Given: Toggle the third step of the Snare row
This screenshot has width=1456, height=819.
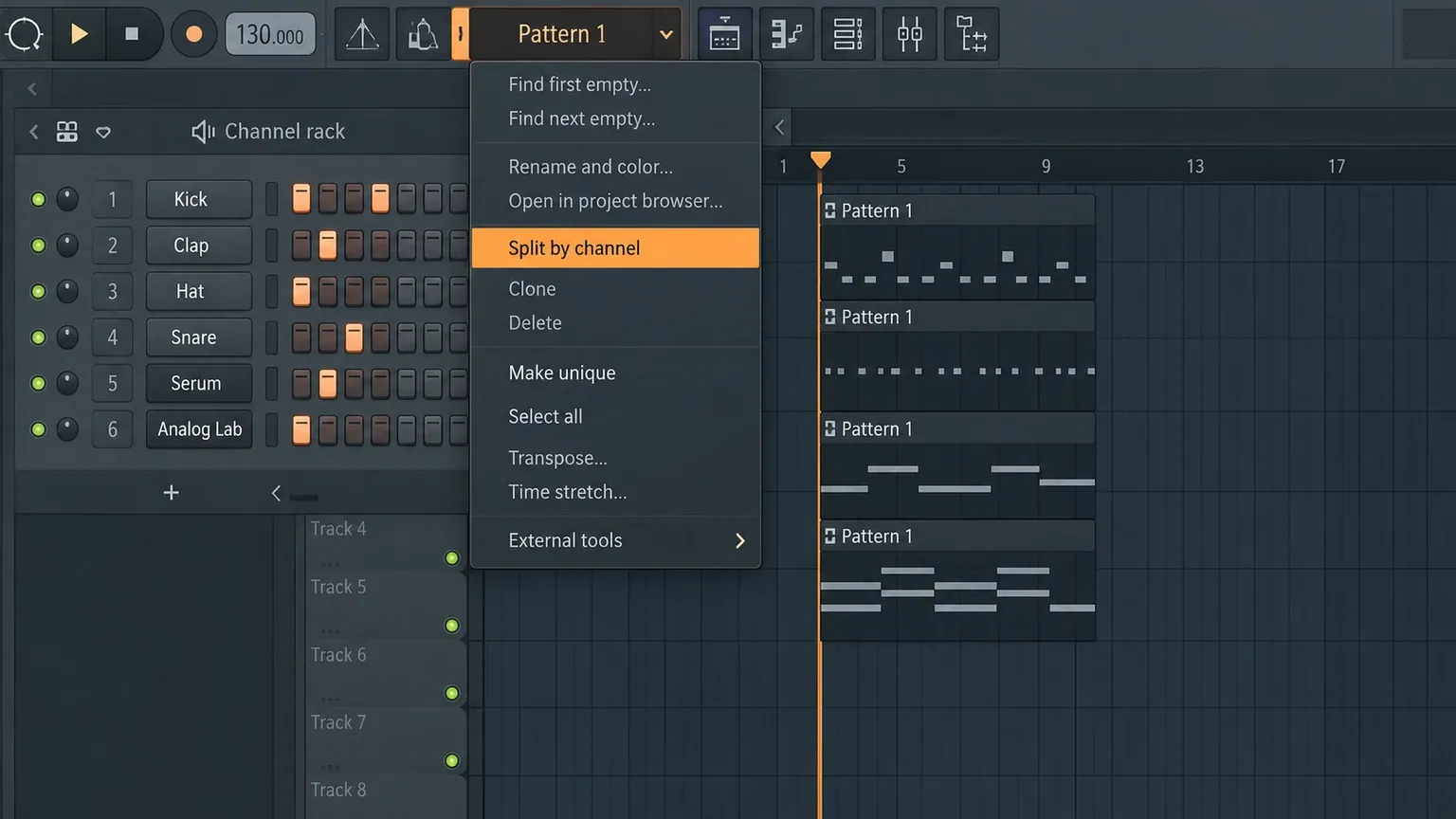Looking at the screenshot, I should [354, 337].
